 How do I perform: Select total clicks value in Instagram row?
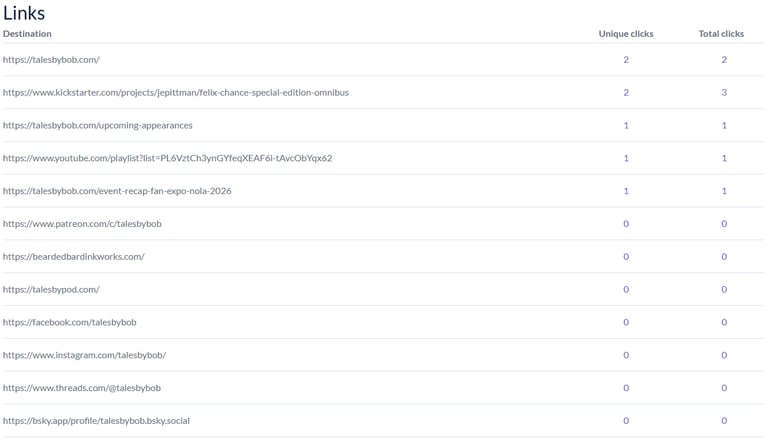click(x=724, y=355)
